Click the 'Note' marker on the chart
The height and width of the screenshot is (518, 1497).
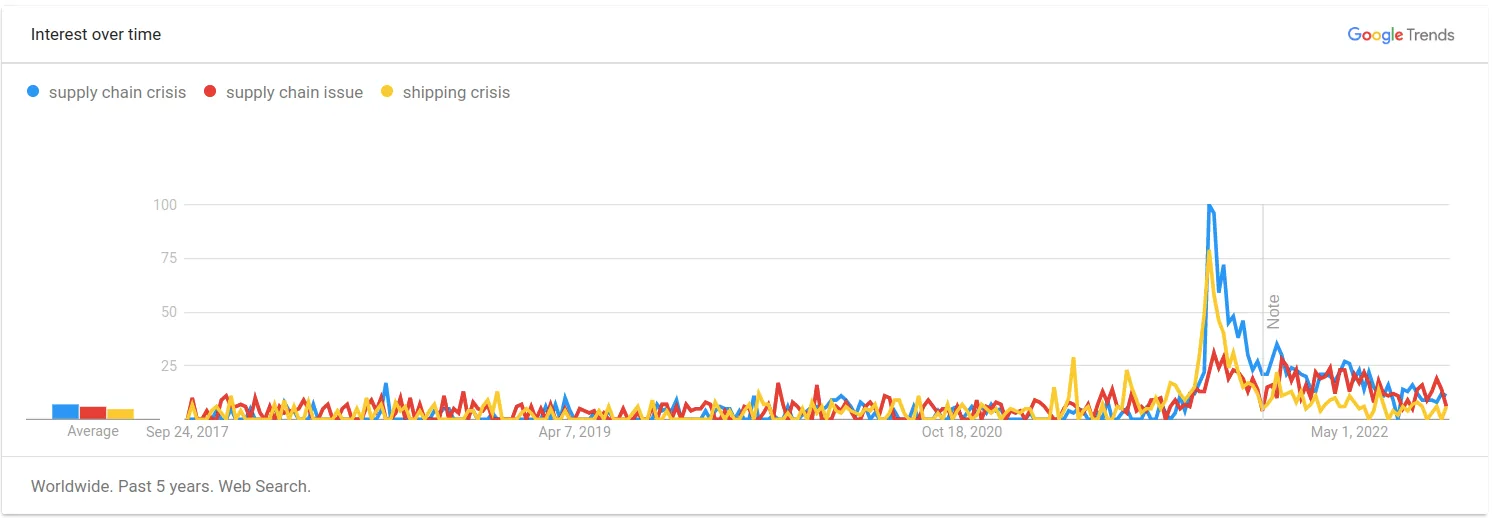(x=1273, y=312)
